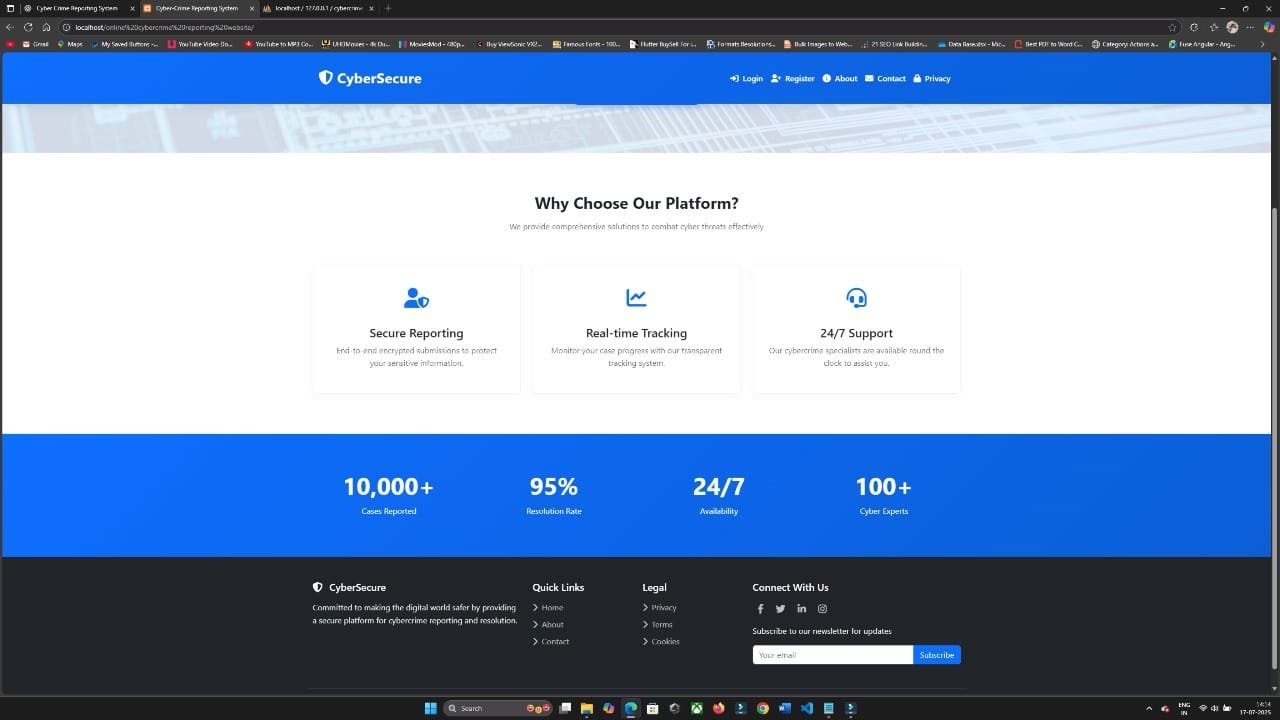
Task: Go to the About page in navbar
Action: point(840,79)
